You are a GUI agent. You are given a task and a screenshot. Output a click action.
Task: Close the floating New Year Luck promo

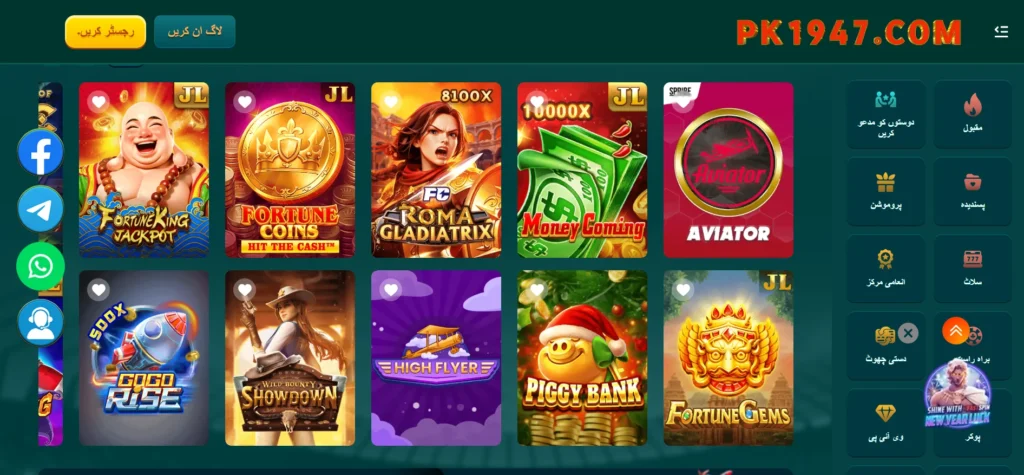coord(908,333)
